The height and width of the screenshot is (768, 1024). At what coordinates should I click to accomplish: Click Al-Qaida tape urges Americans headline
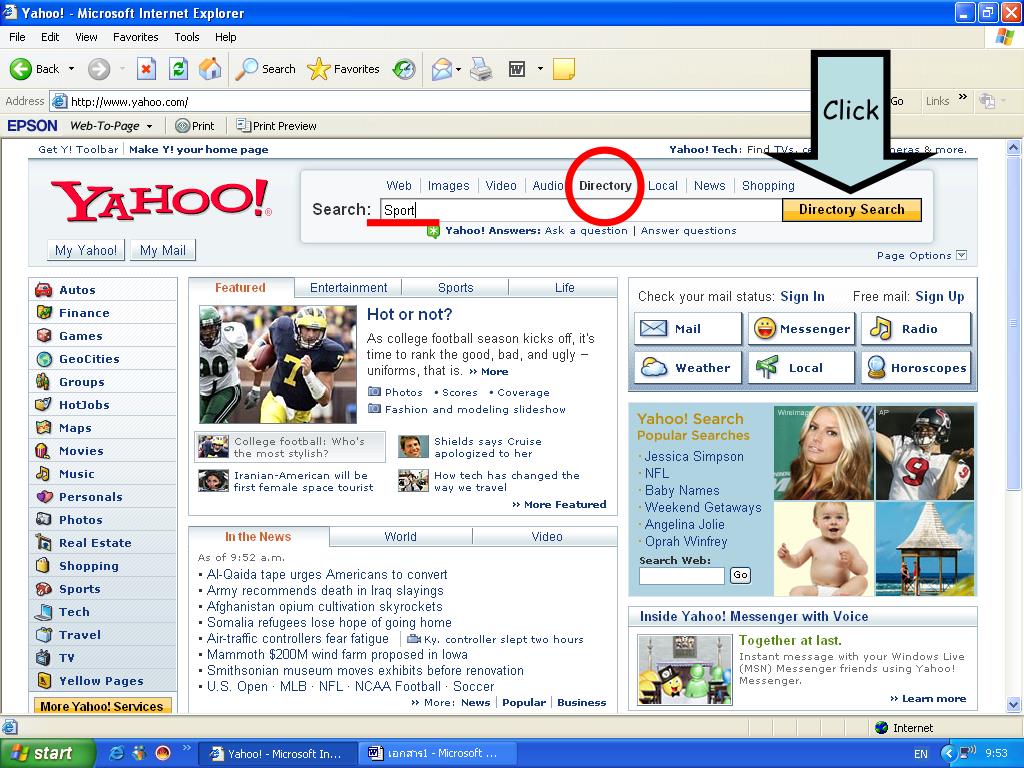tap(327, 575)
